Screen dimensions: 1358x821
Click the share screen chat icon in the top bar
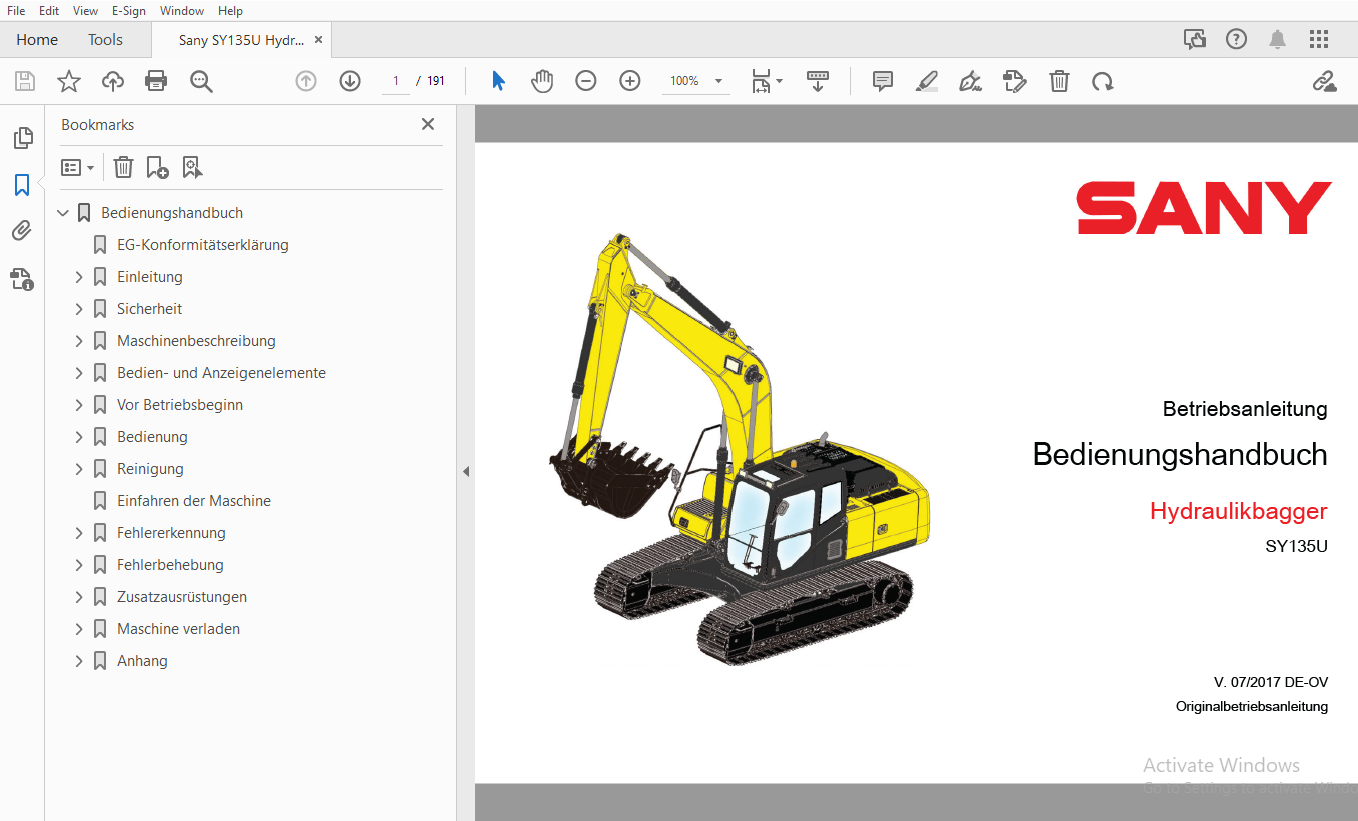(x=1195, y=39)
